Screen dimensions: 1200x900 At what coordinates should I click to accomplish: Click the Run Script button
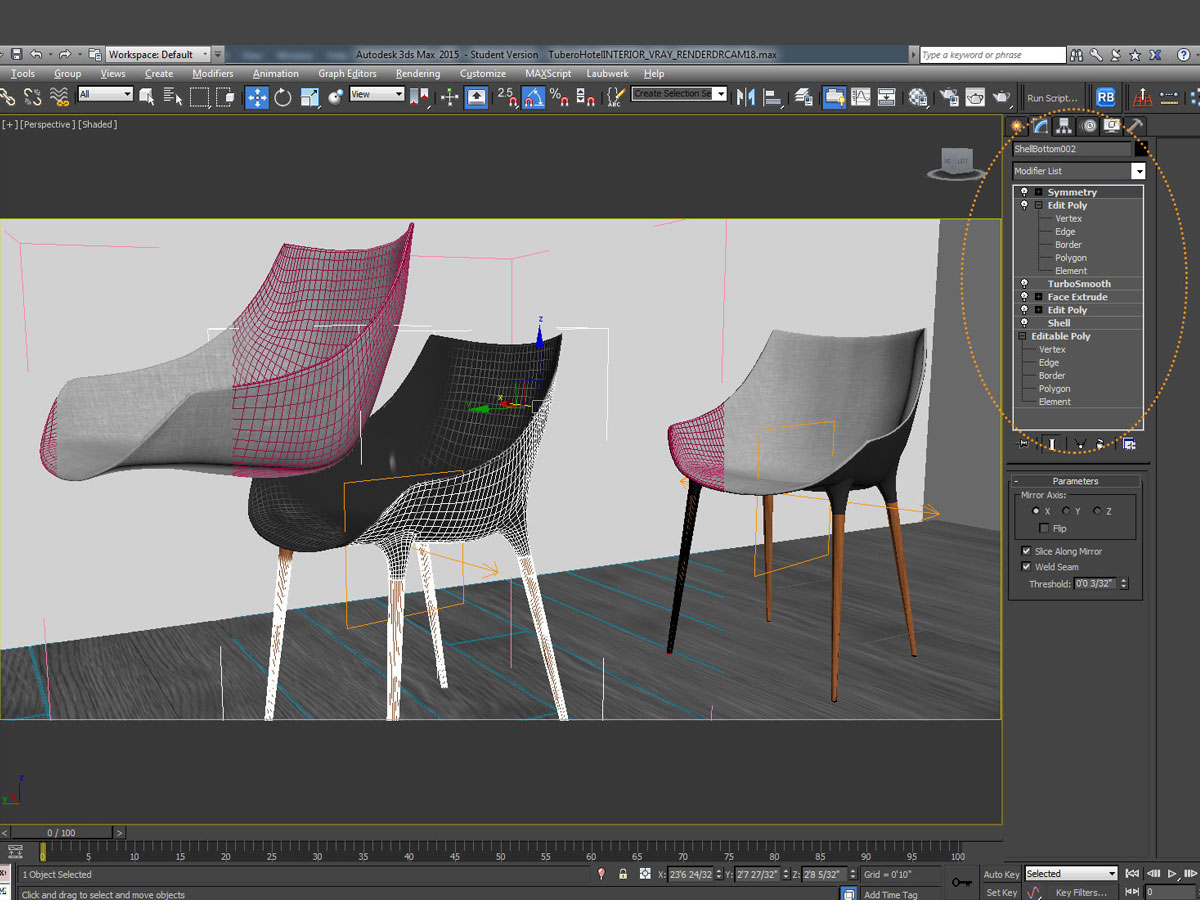point(1052,98)
